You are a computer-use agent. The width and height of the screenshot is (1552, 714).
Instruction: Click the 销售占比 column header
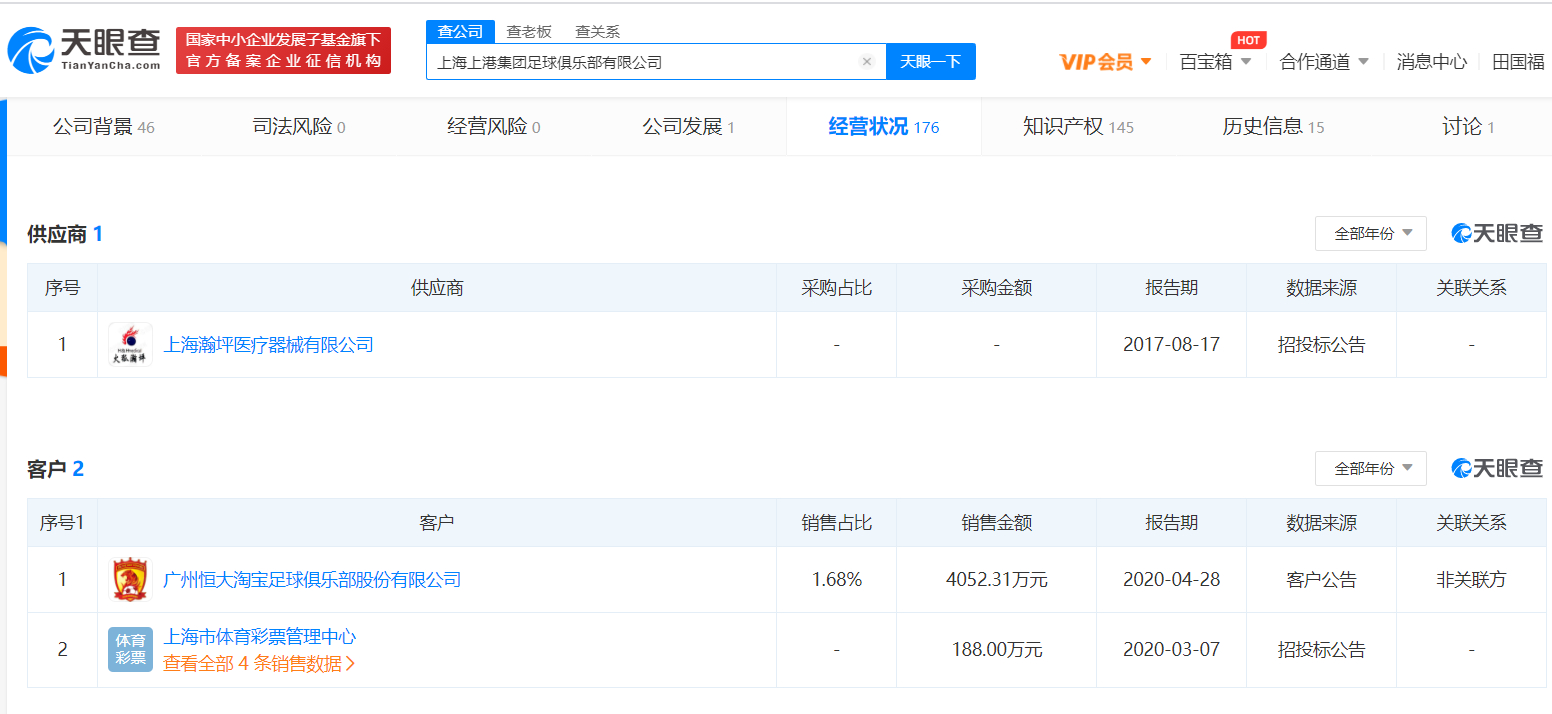[837, 523]
